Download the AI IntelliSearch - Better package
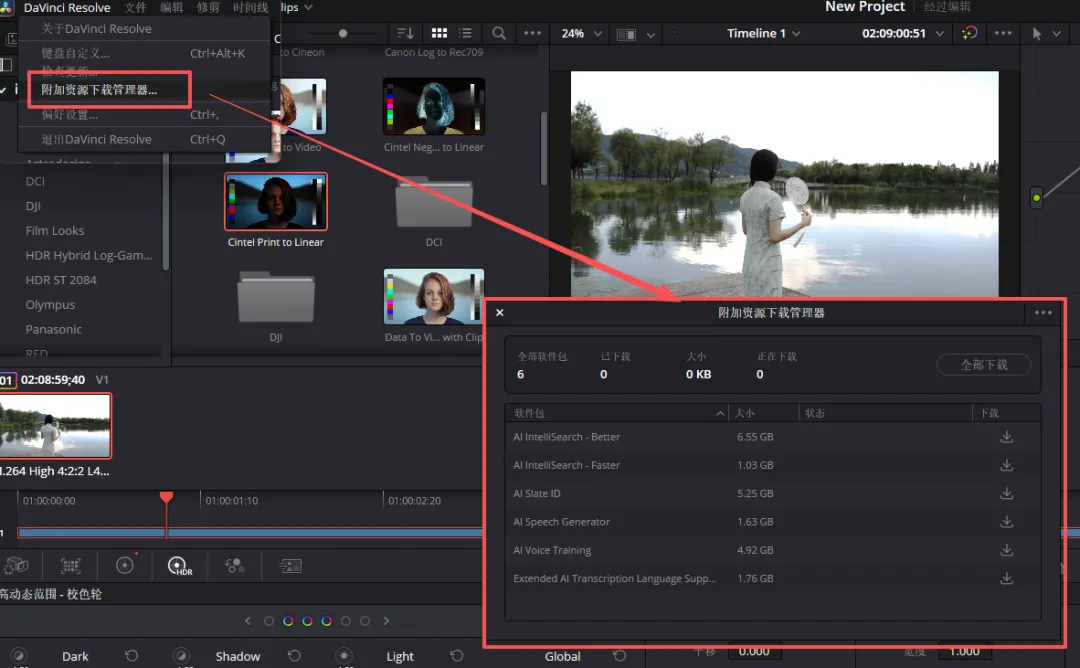The image size is (1080, 668). [x=1006, y=437]
